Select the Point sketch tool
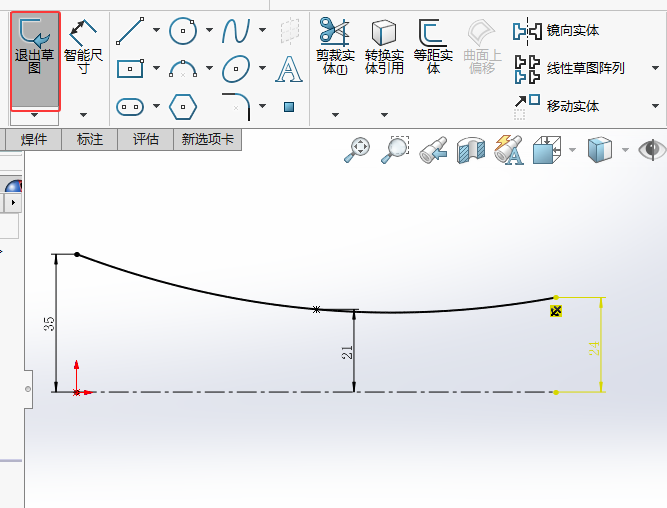667x508 pixels. 289,107
